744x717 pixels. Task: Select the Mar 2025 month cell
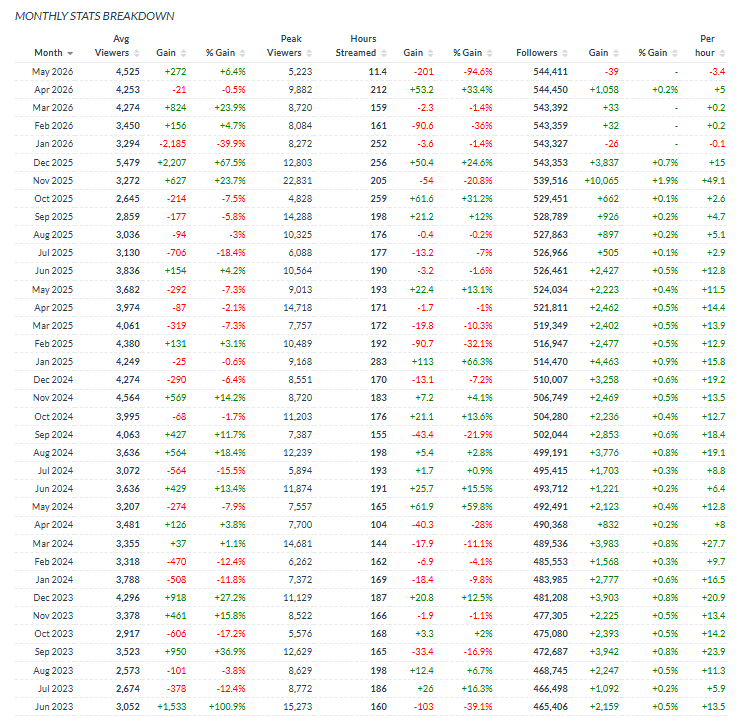53,326
